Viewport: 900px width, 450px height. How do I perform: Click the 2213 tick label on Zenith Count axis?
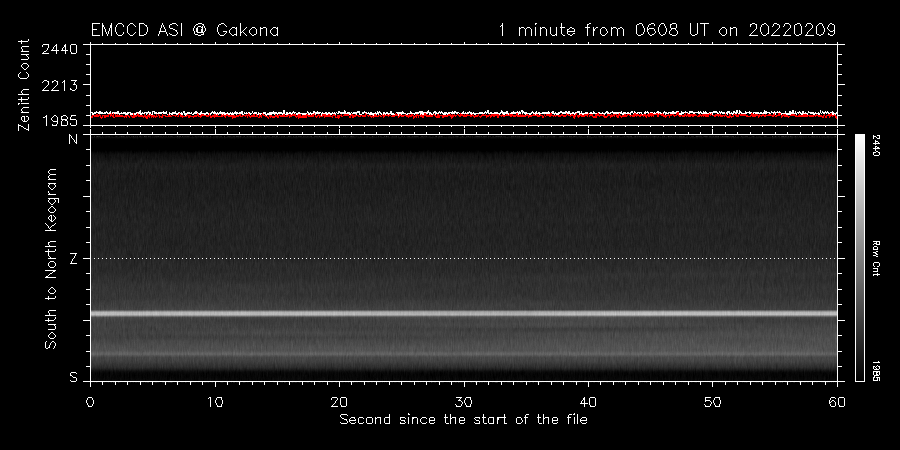pyautogui.click(x=60, y=85)
